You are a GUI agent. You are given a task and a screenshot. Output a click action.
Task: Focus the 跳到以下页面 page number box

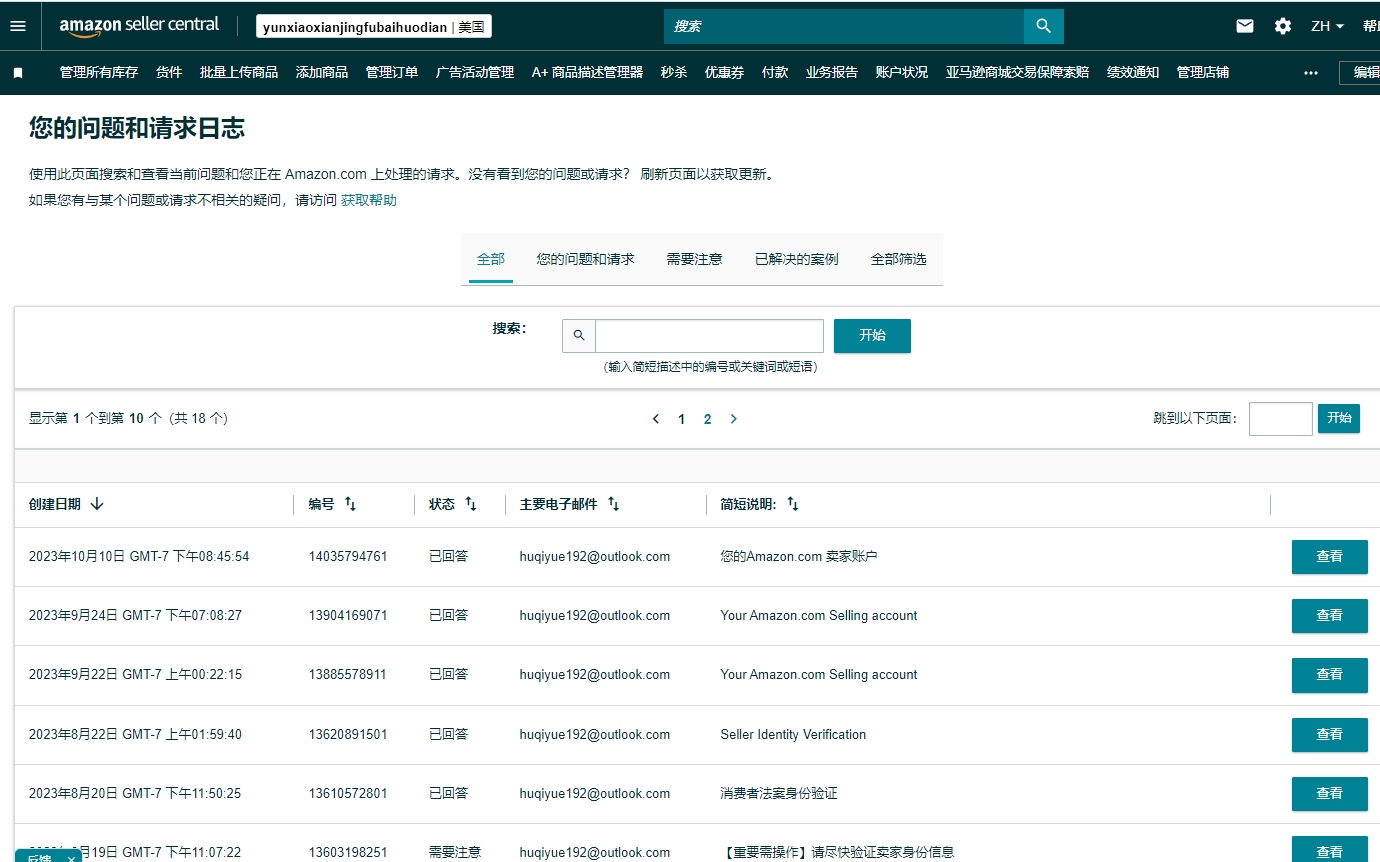pos(1281,419)
